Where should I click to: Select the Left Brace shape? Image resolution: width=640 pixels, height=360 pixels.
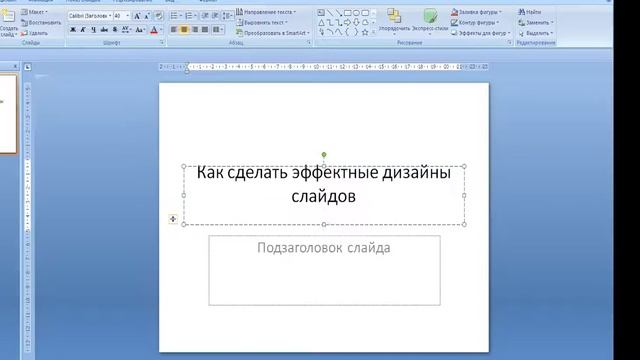pyautogui.click(x=347, y=32)
